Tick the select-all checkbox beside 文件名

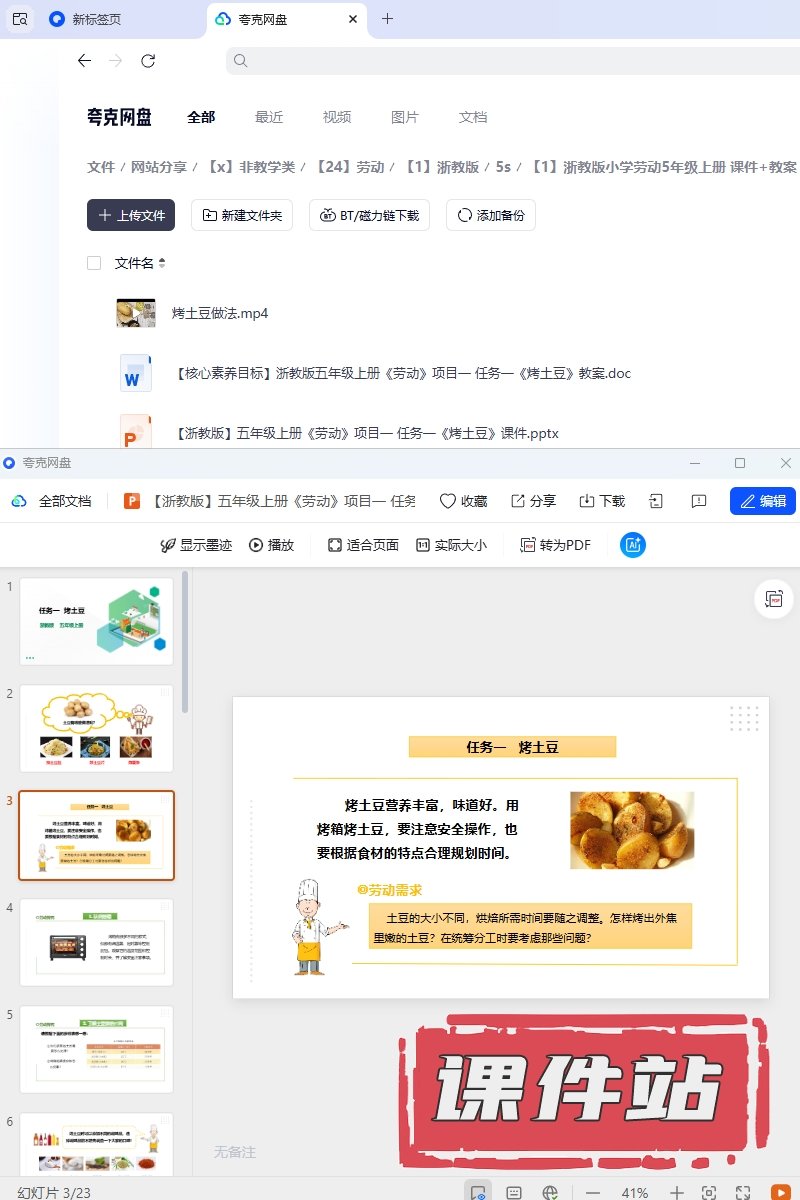[x=94, y=263]
